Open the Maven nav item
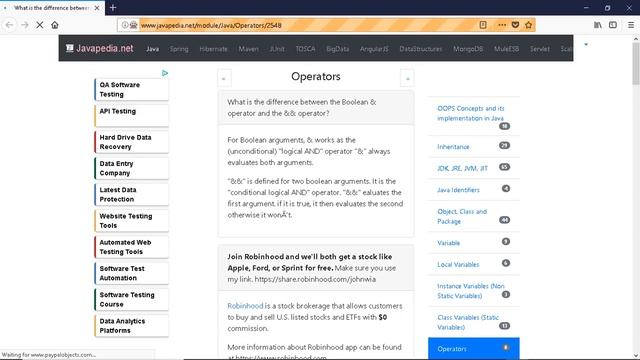The height and width of the screenshot is (360, 640). pyautogui.click(x=249, y=49)
